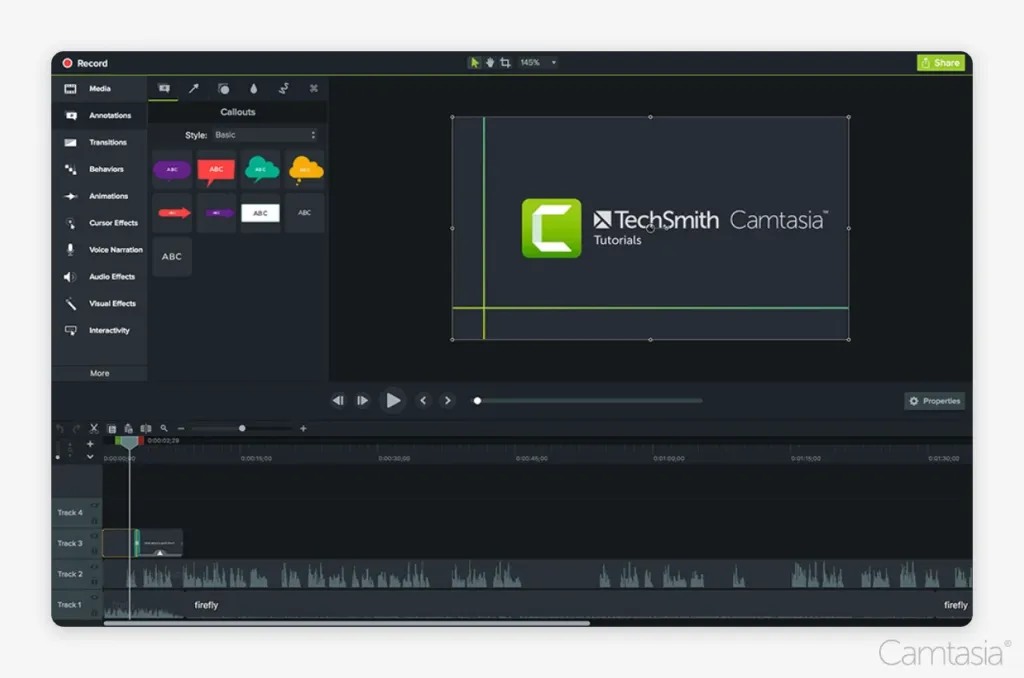Choose the large plain ABC text callout

pos(172,257)
